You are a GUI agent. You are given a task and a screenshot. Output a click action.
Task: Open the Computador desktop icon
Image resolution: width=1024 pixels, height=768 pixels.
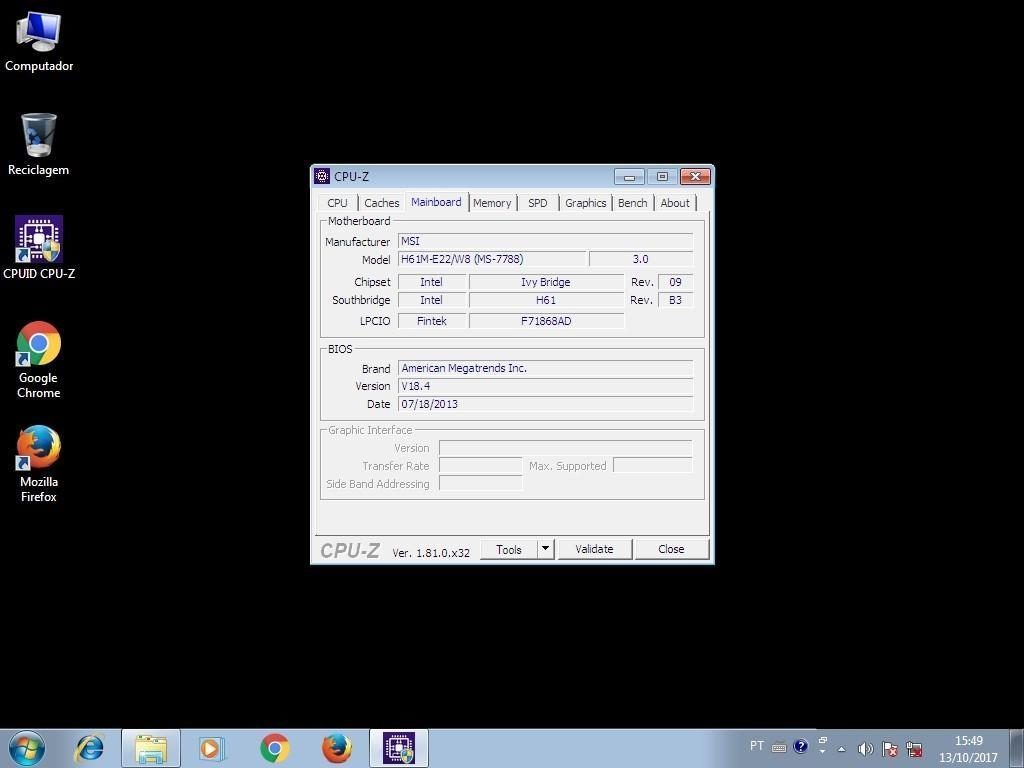[x=39, y=40]
